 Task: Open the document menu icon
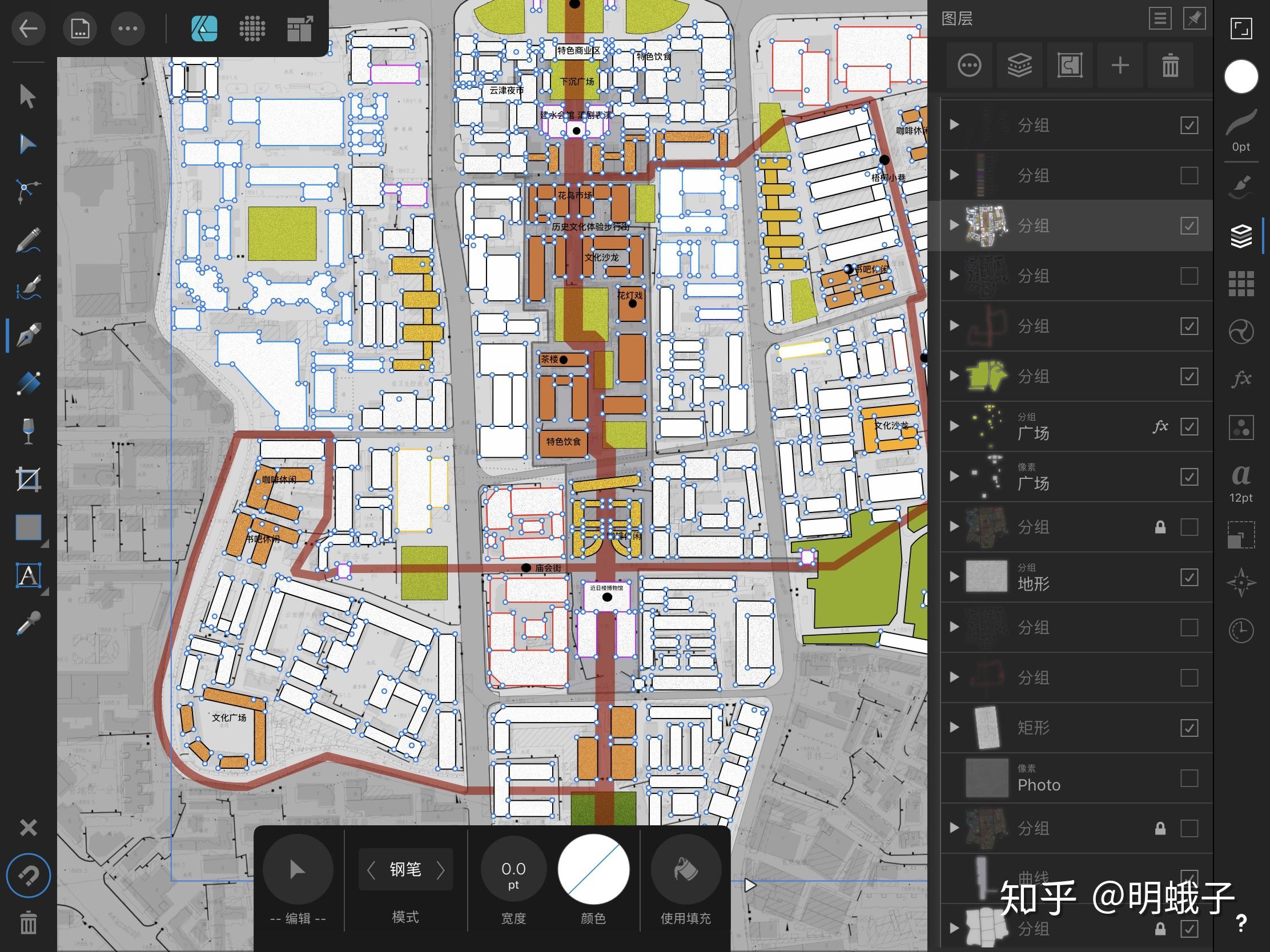(x=80, y=28)
